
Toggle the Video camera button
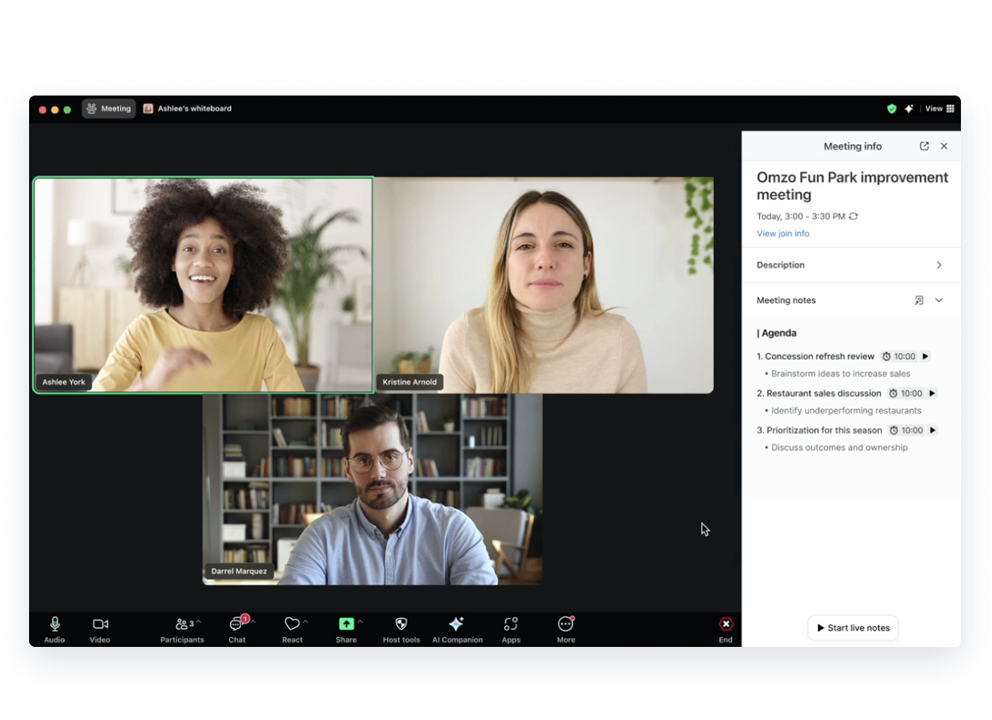pos(100,630)
